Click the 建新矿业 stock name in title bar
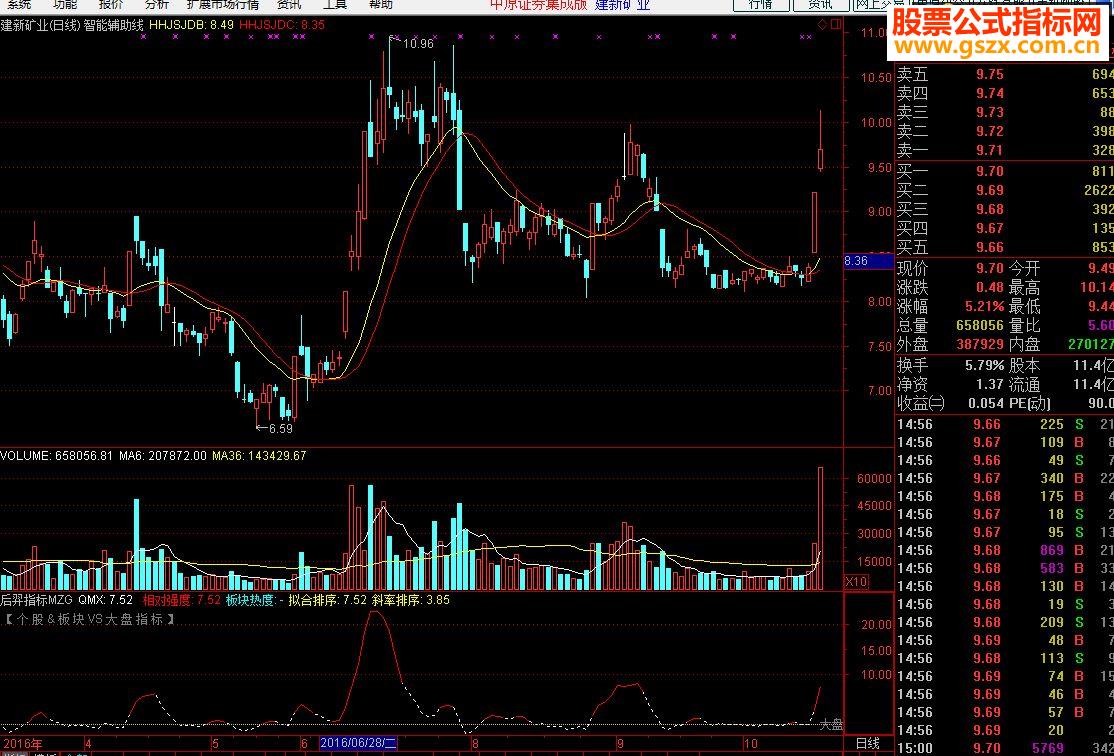This screenshot has width=1114, height=756. [622, 4]
